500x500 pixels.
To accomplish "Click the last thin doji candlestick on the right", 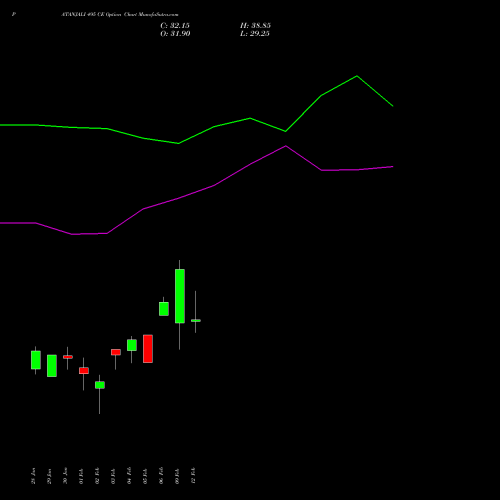I will 196,320.
